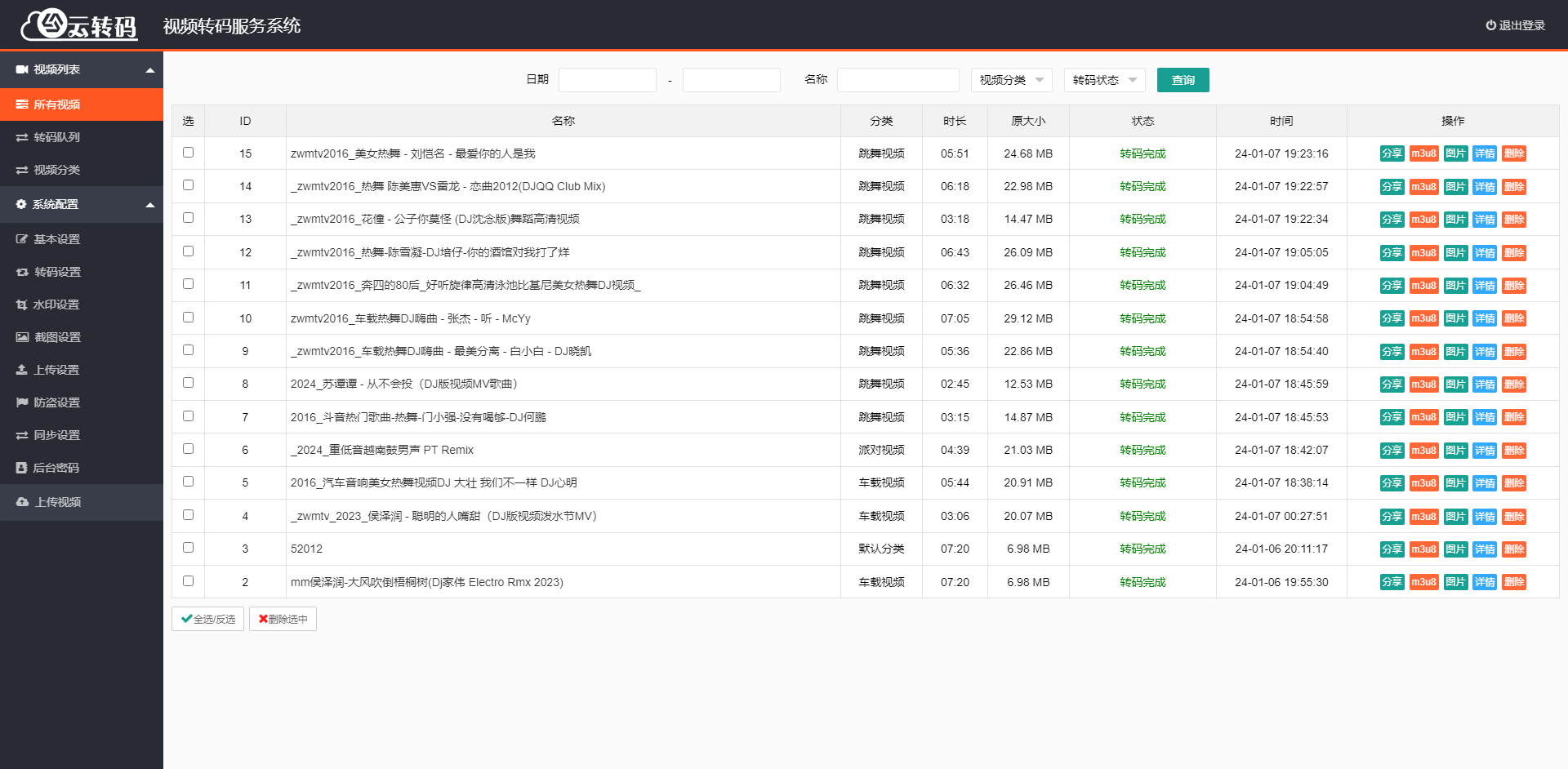Image resolution: width=1568 pixels, height=769 pixels.
Task: Click the crop icon beside 水印设置
Action: coord(22,304)
